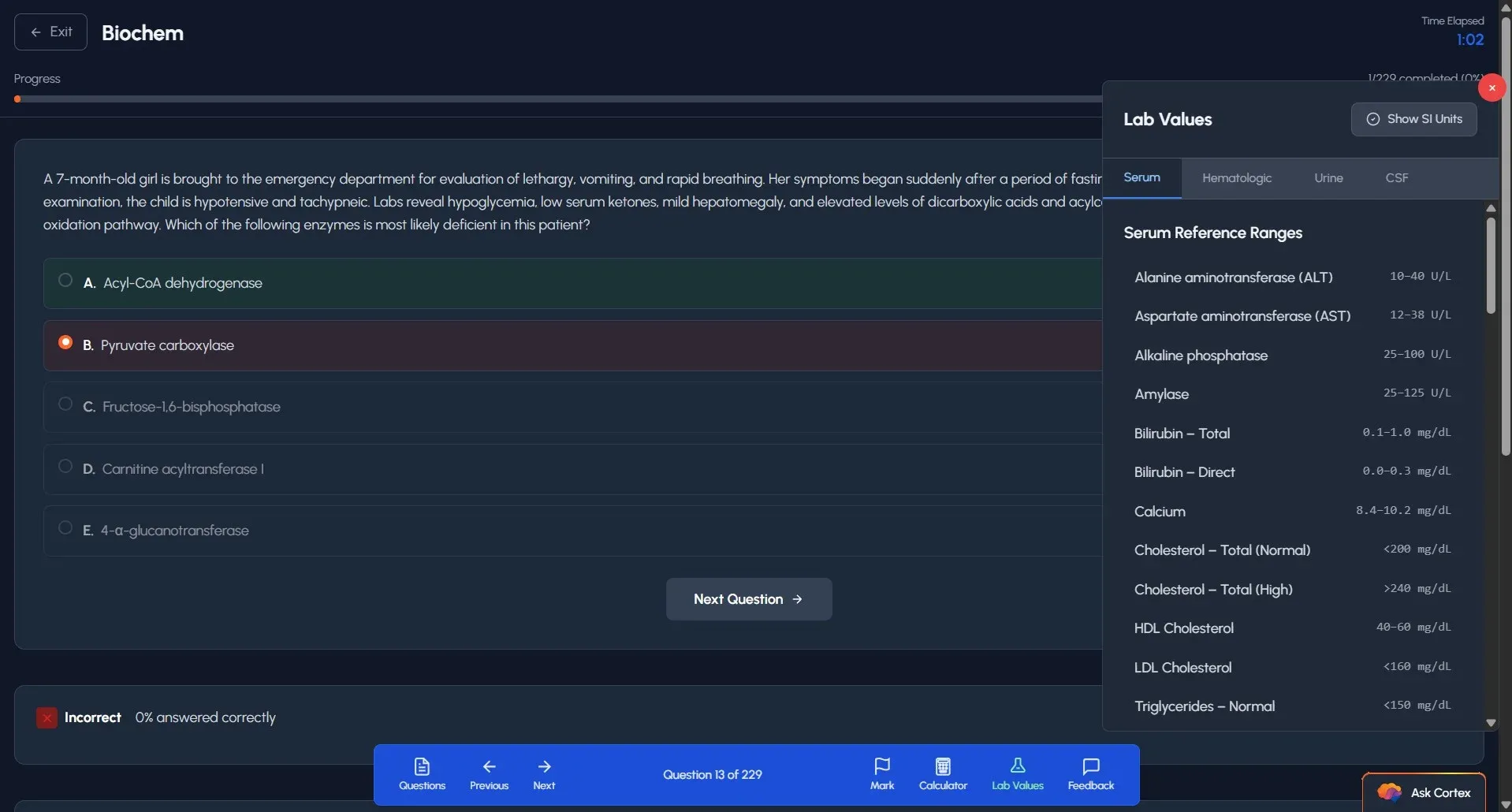The width and height of the screenshot is (1512, 812).
Task: Select answer A Acyl-CoA dehydrogenase
Action: pyautogui.click(x=65, y=281)
